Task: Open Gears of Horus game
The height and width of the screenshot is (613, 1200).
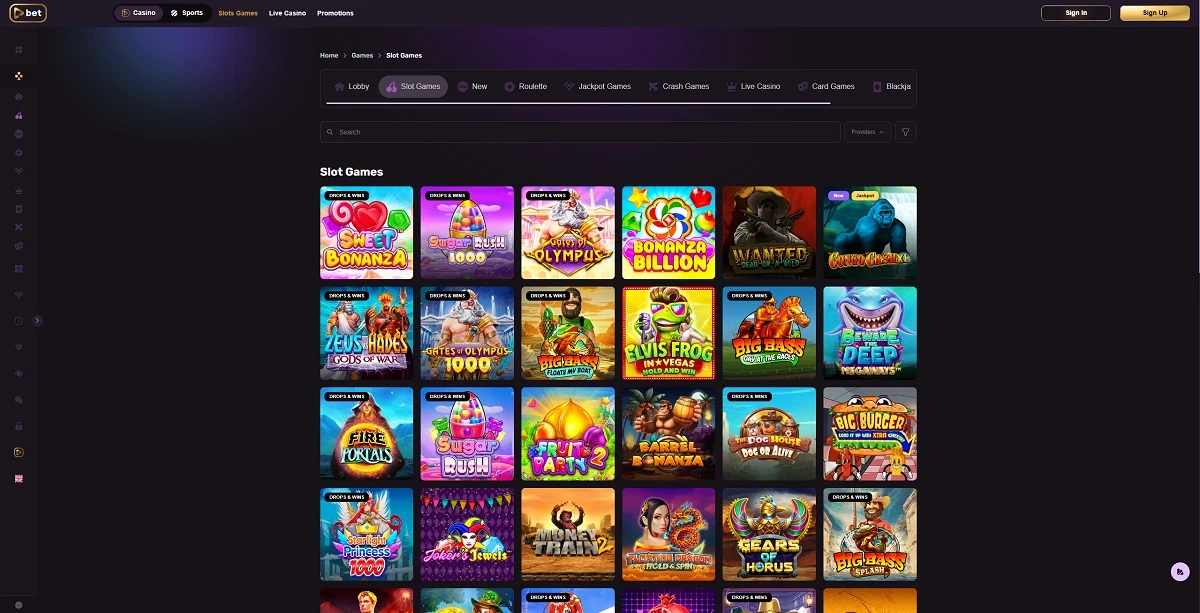Action: (769, 534)
